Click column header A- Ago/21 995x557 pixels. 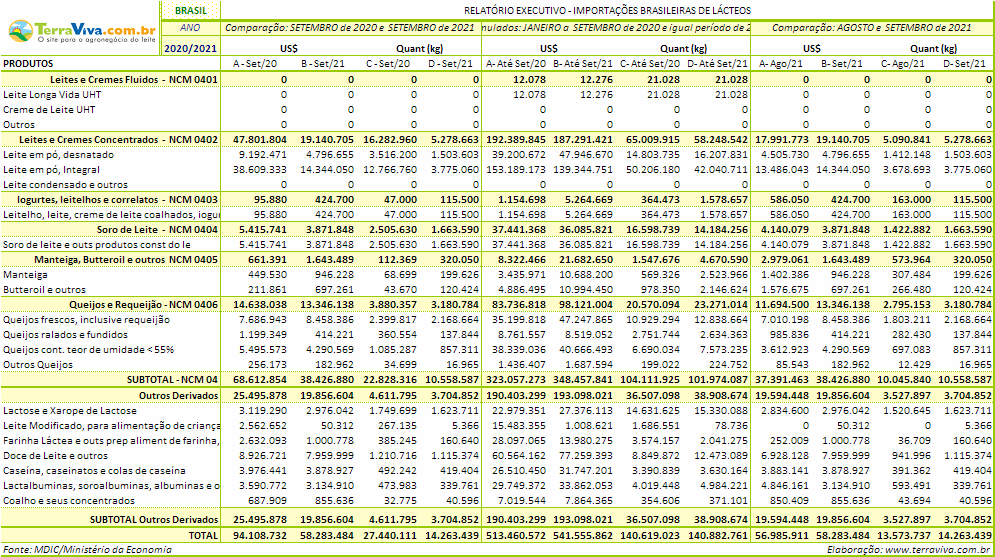click(x=781, y=63)
